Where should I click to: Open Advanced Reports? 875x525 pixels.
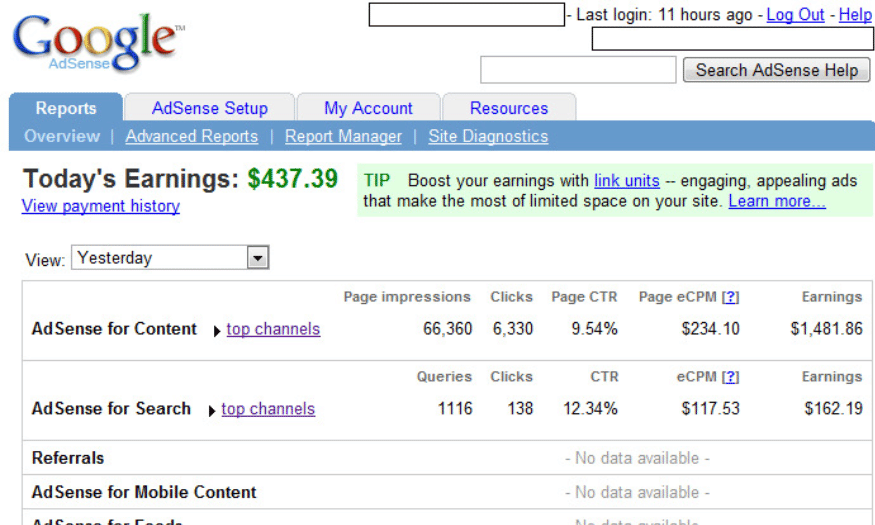pyautogui.click(x=191, y=136)
